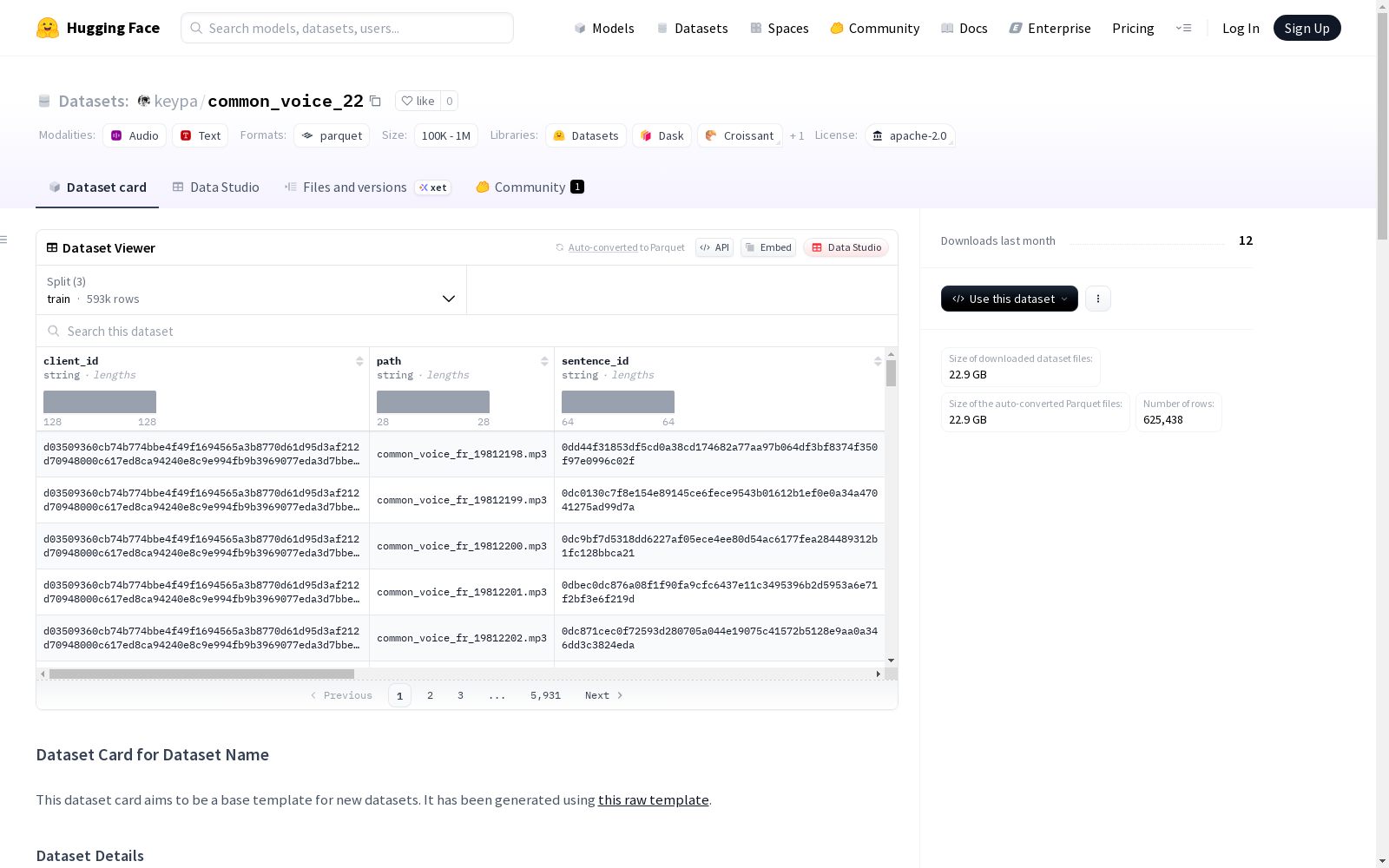Click Next page in pagination

(x=603, y=695)
